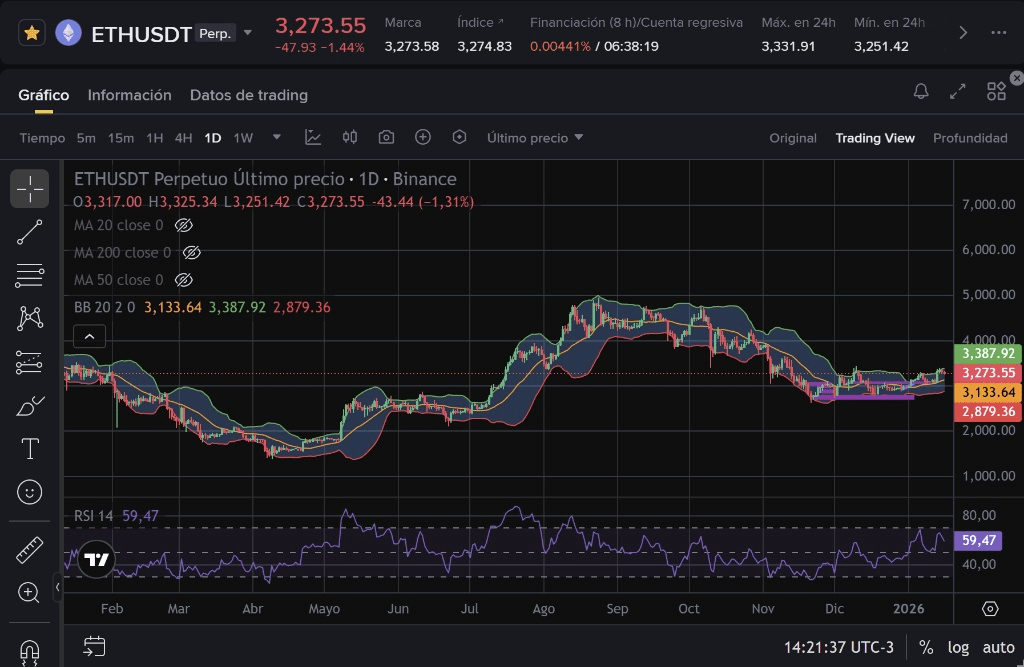
Task: Show the MA 20 indicator
Action: [184, 226]
